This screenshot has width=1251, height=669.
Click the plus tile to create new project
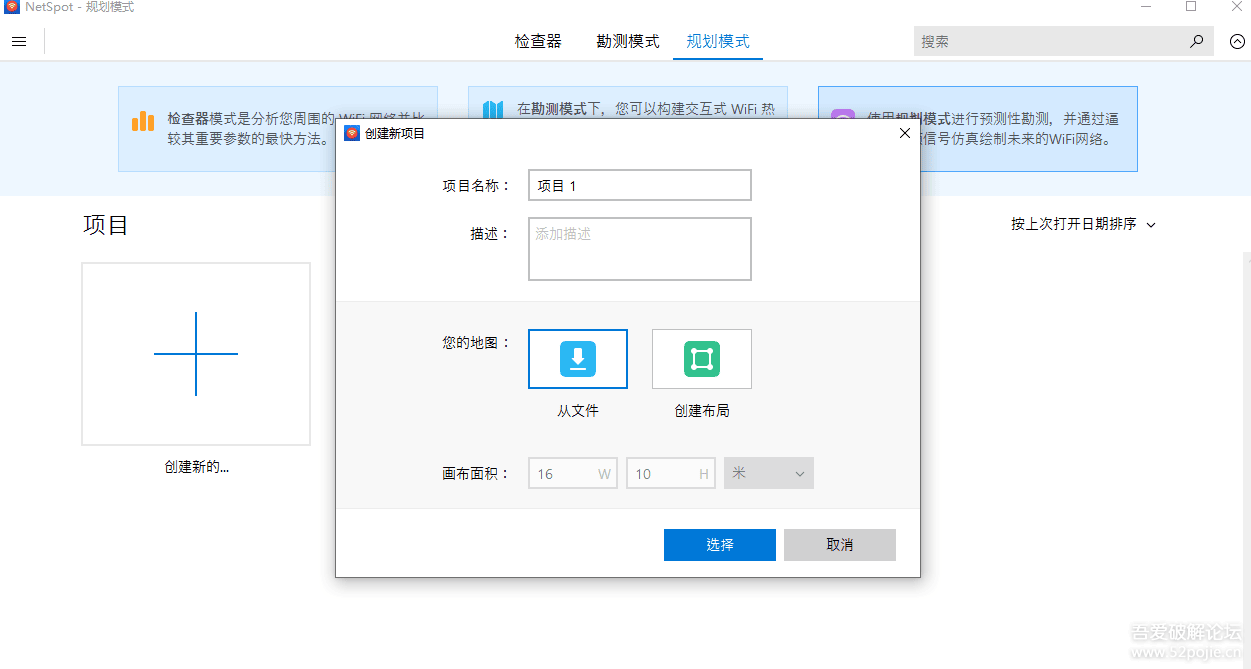click(195, 353)
